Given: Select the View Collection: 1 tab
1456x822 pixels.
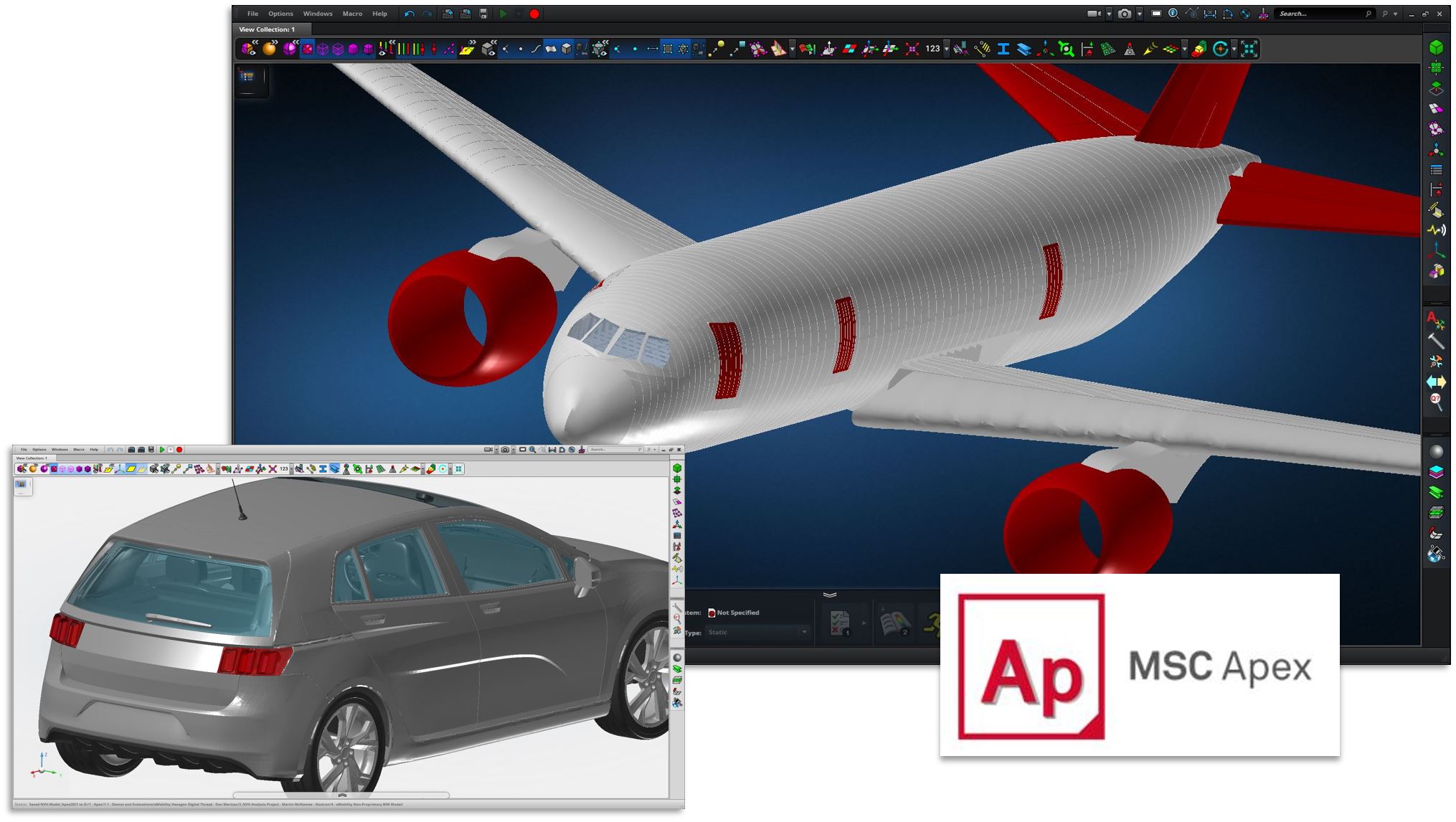Looking at the screenshot, I should 267,29.
